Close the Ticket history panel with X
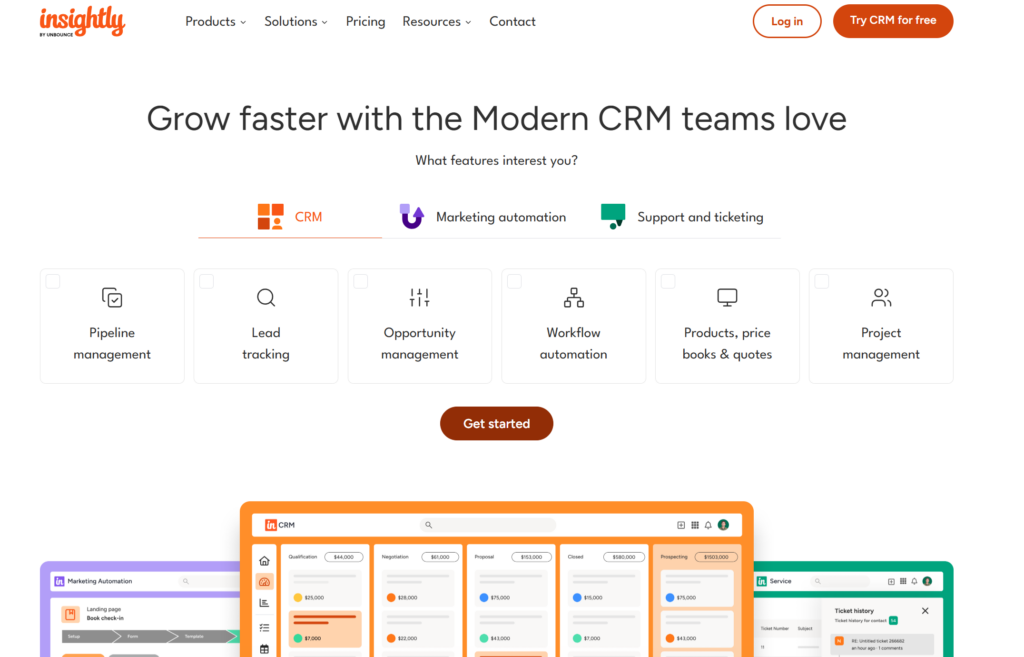The width and height of the screenshot is (1024, 657). [x=925, y=611]
